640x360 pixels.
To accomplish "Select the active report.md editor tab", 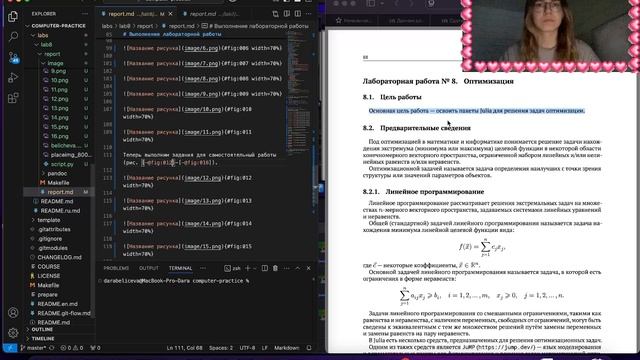I will [x=137, y=14].
